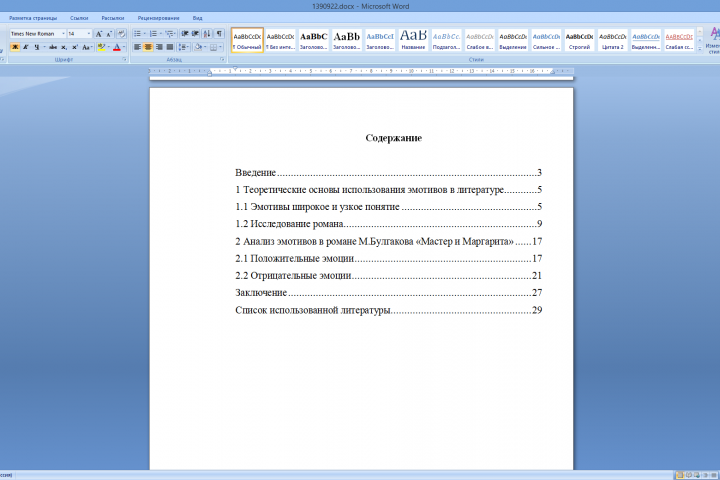This screenshot has width=720, height=480.
Task: Increase the paragraph indent
Action: (195, 34)
